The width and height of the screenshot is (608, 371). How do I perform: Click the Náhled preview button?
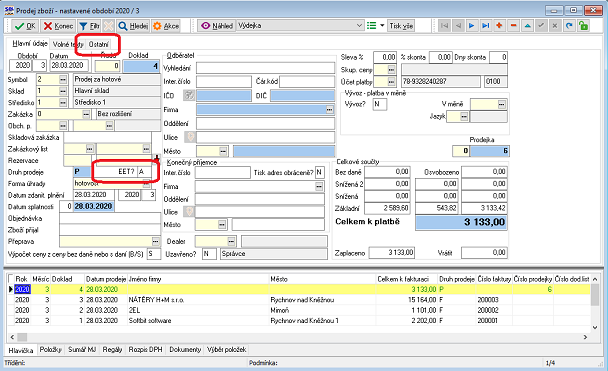217,26
